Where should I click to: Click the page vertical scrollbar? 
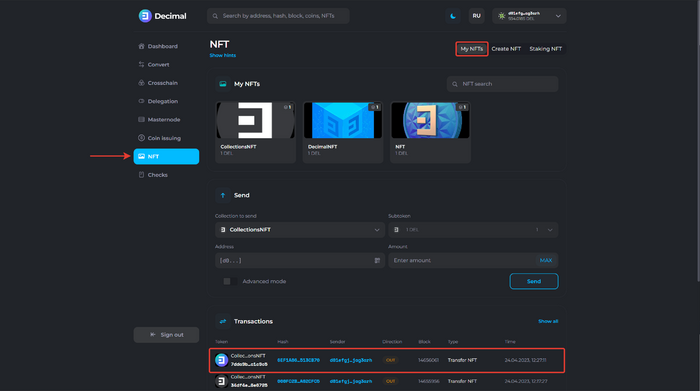tap(698, 141)
